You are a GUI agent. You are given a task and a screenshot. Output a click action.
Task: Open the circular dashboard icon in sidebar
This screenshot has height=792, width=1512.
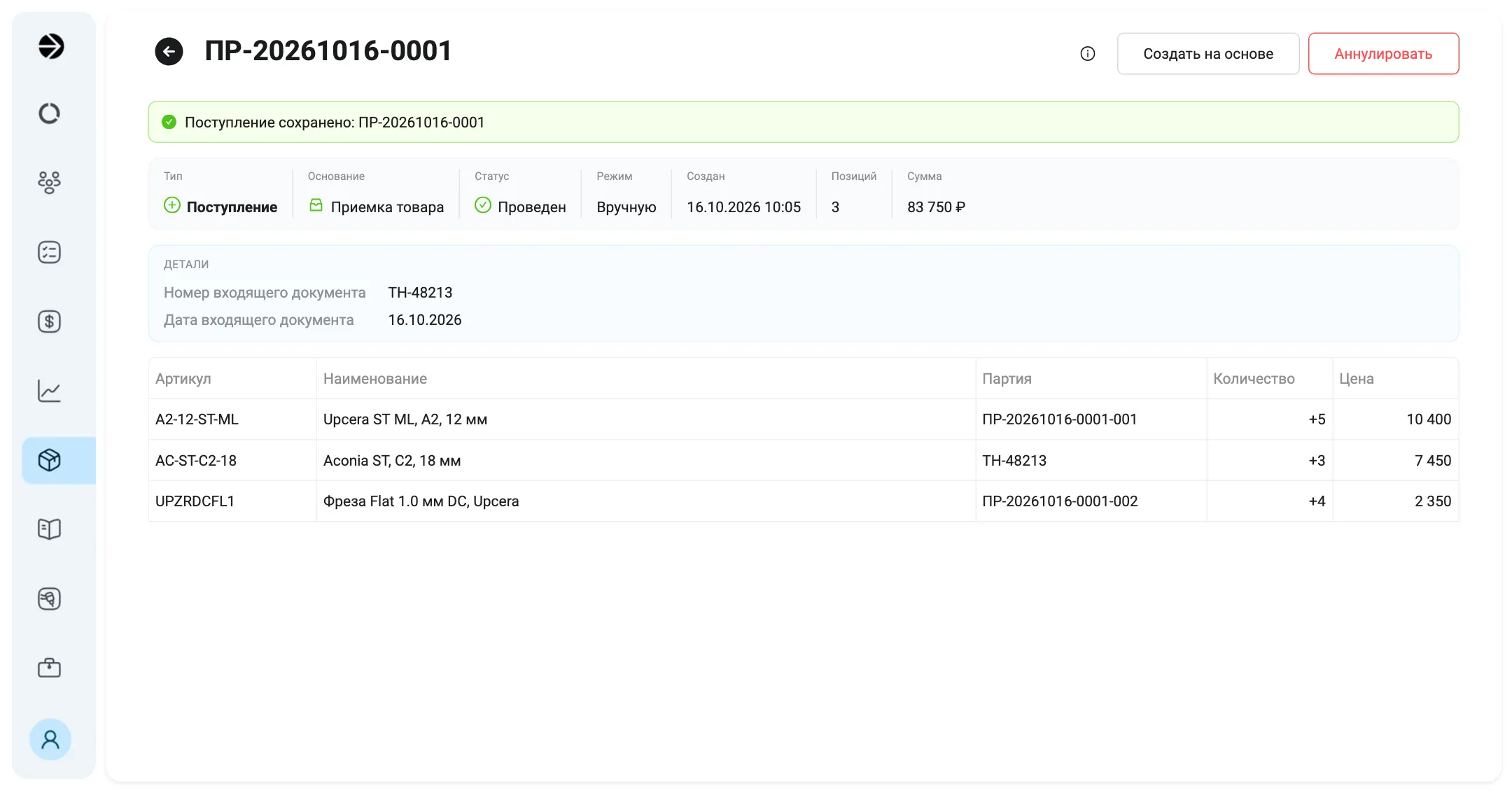pyautogui.click(x=49, y=113)
